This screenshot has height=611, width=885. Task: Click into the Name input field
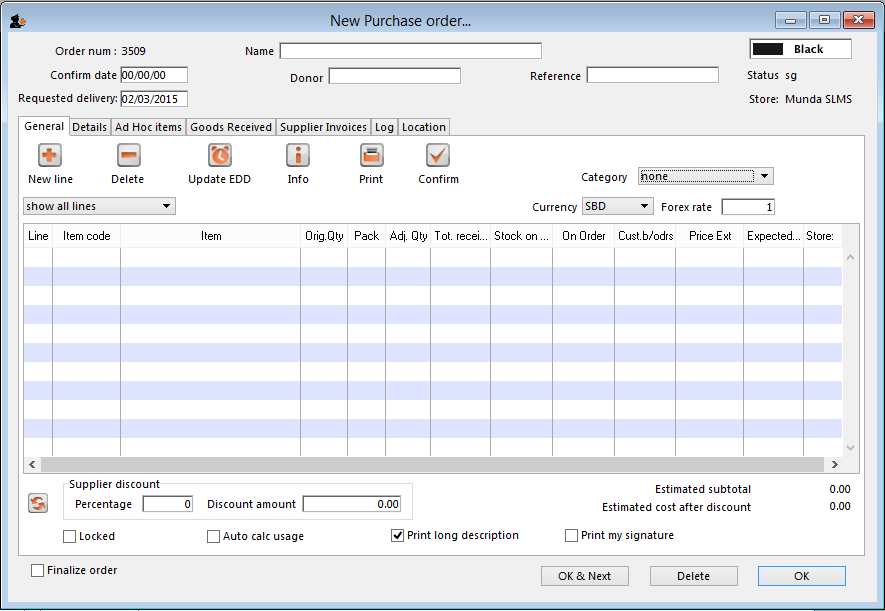click(410, 51)
